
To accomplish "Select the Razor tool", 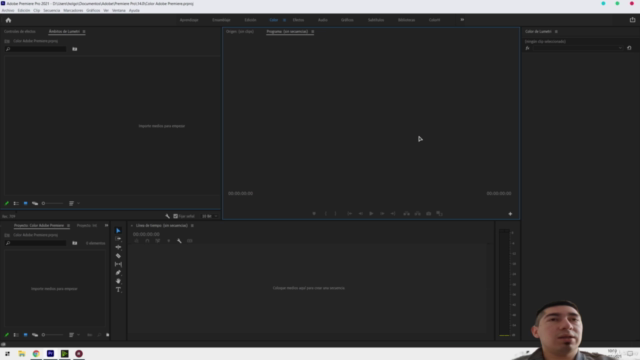I will coord(118,256).
